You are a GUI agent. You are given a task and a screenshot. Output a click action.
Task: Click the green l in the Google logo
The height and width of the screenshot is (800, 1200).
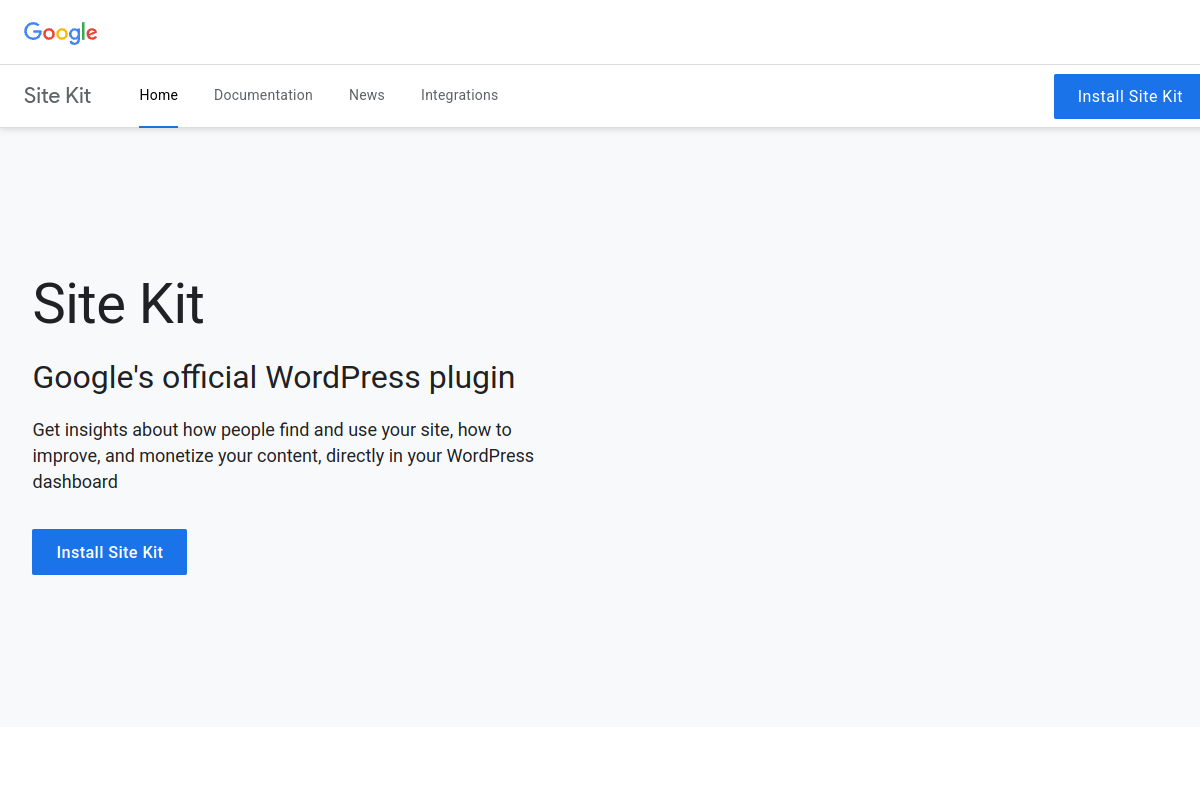coord(84,31)
